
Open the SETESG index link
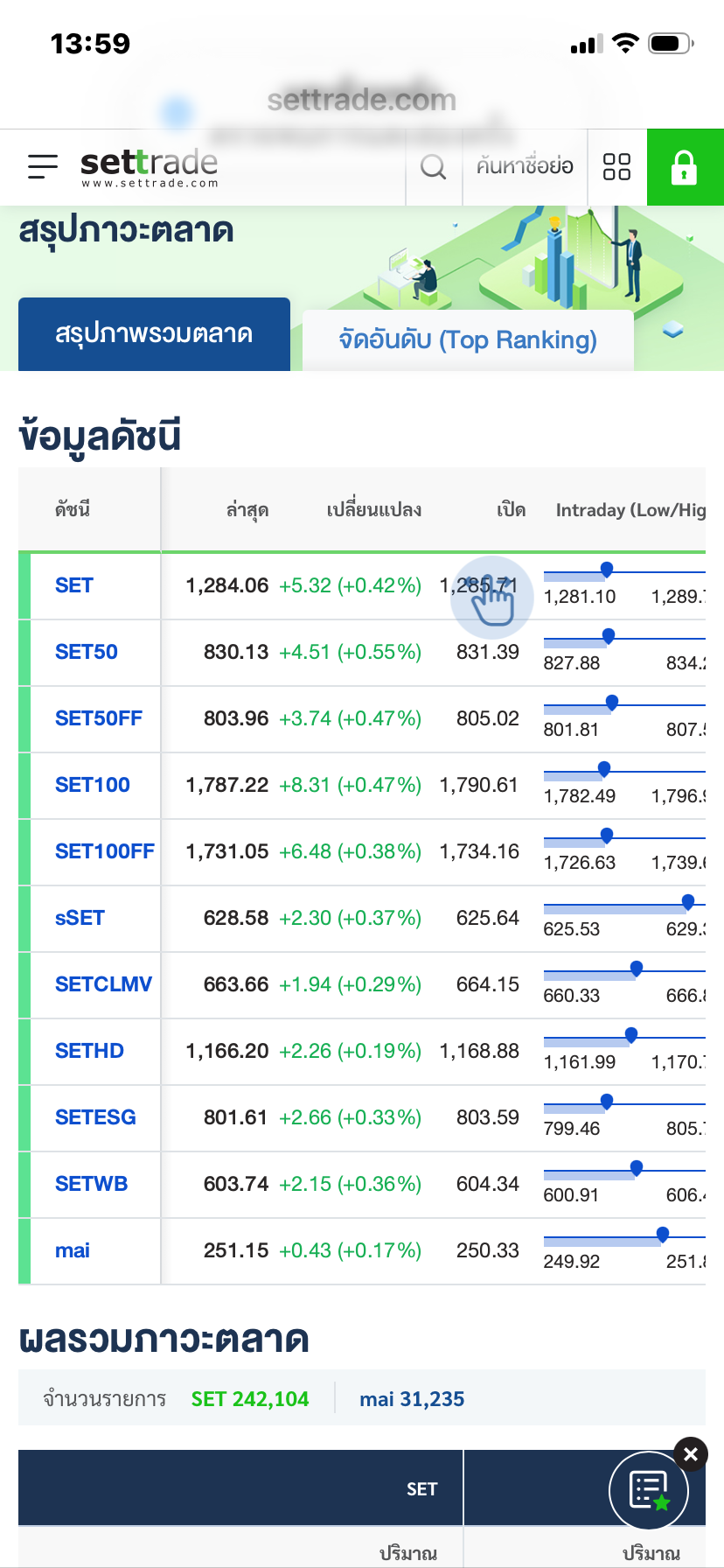pyautogui.click(x=95, y=1117)
